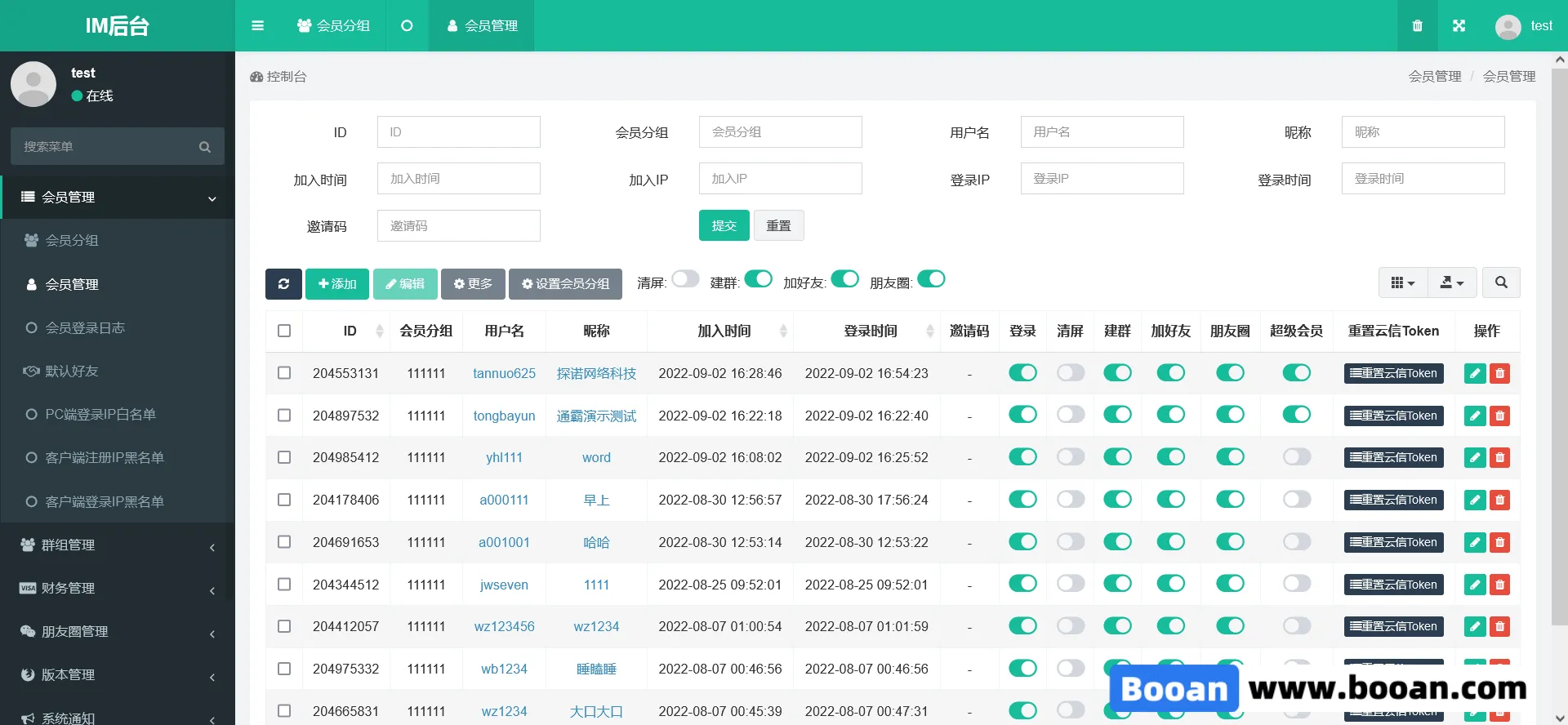The image size is (1568, 725).
Task: Click 重置云信Token for a000111 row
Action: coord(1393,500)
